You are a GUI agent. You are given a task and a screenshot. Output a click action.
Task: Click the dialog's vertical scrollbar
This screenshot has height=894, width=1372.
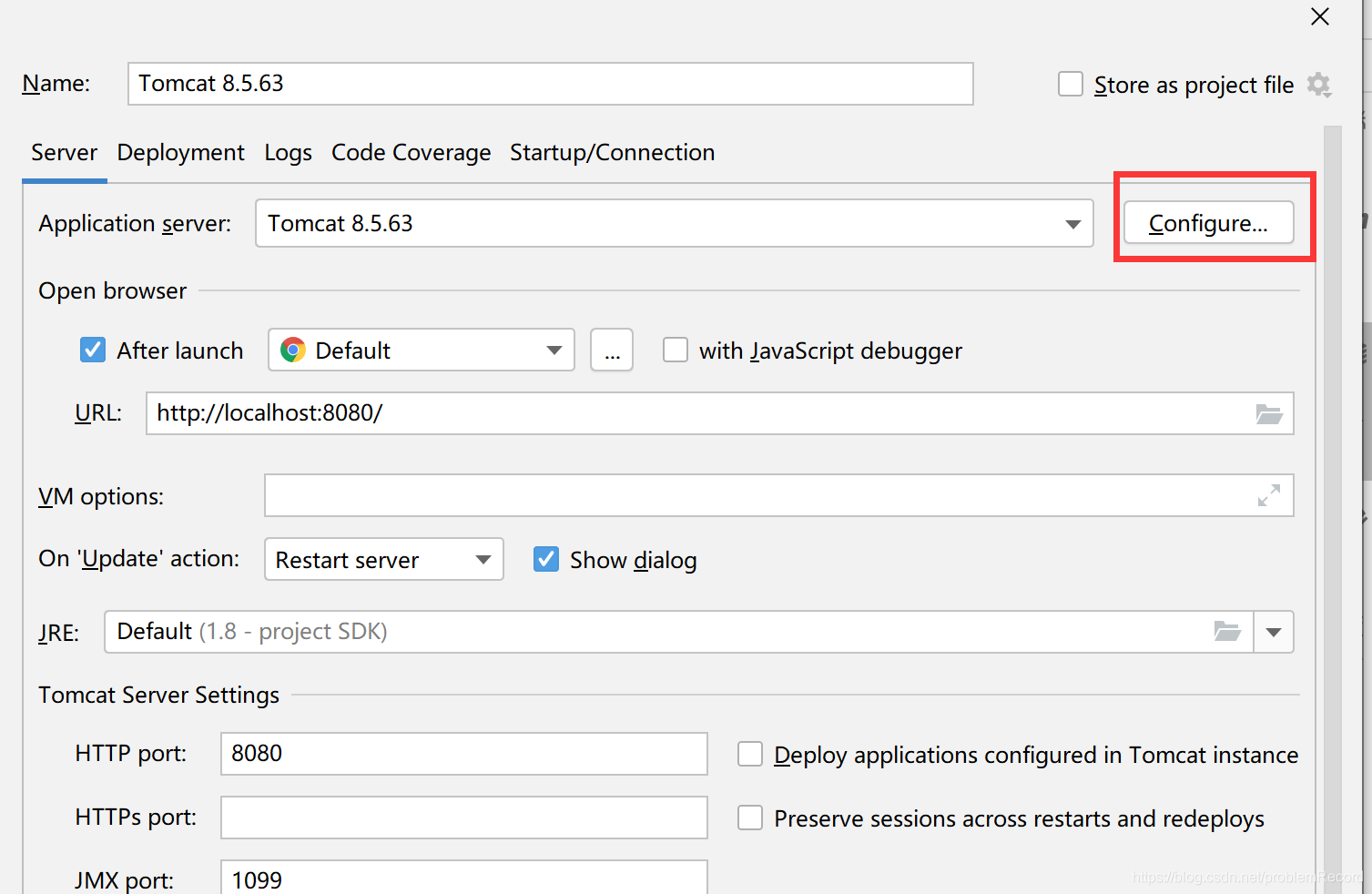point(1333,510)
